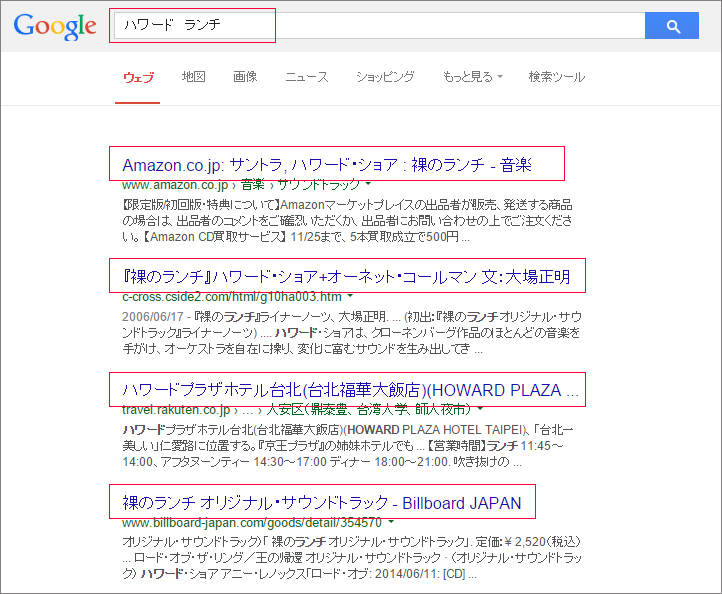Open the ショッピング tab

[x=385, y=76]
